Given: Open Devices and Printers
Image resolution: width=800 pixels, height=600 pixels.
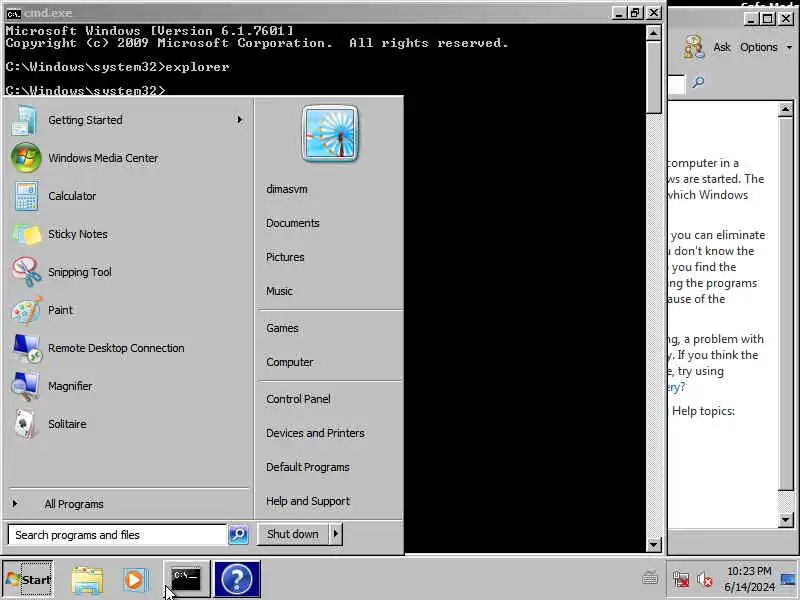Looking at the screenshot, I should coord(315,433).
